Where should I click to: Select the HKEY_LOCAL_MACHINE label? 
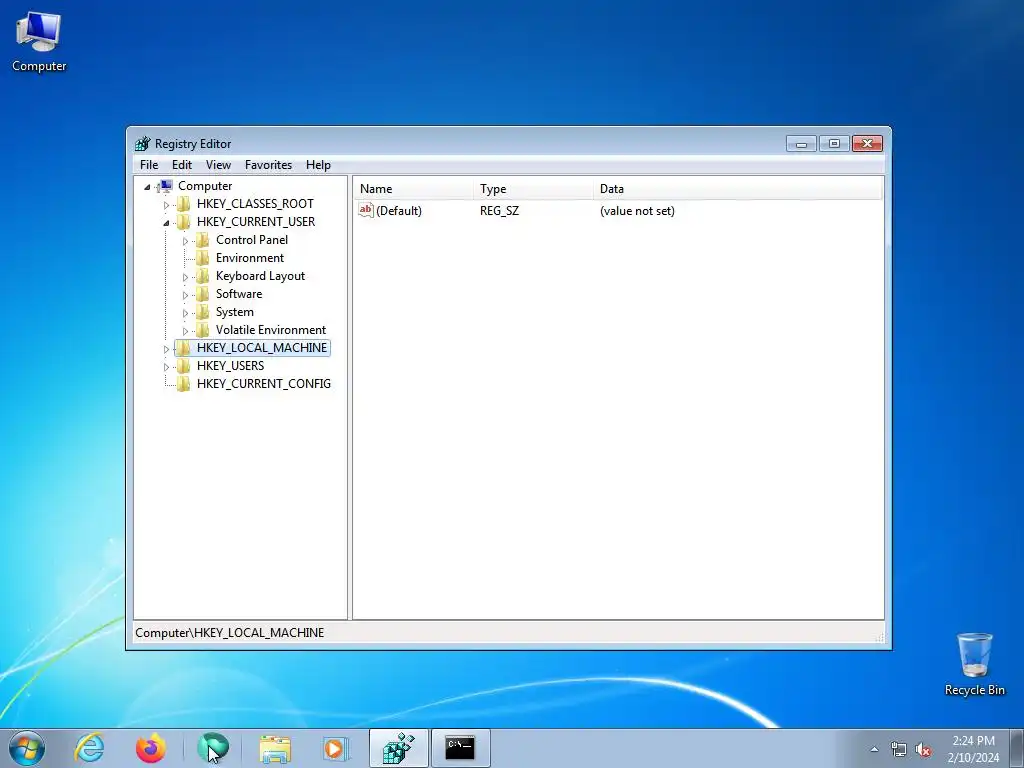(x=262, y=347)
